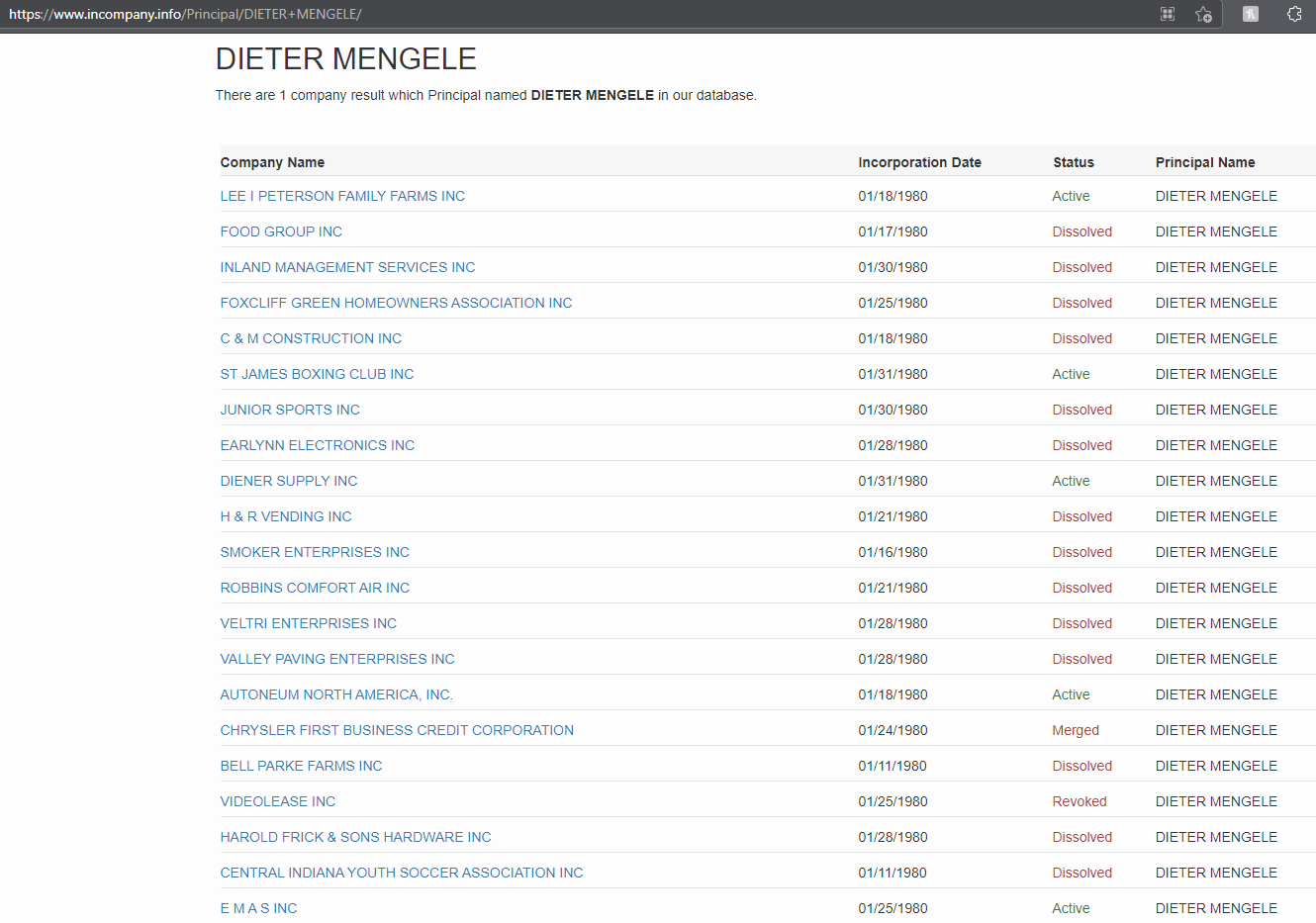Open BELL PARKE FARMS INC link
This screenshot has height=923, width=1316.
pos(301,766)
